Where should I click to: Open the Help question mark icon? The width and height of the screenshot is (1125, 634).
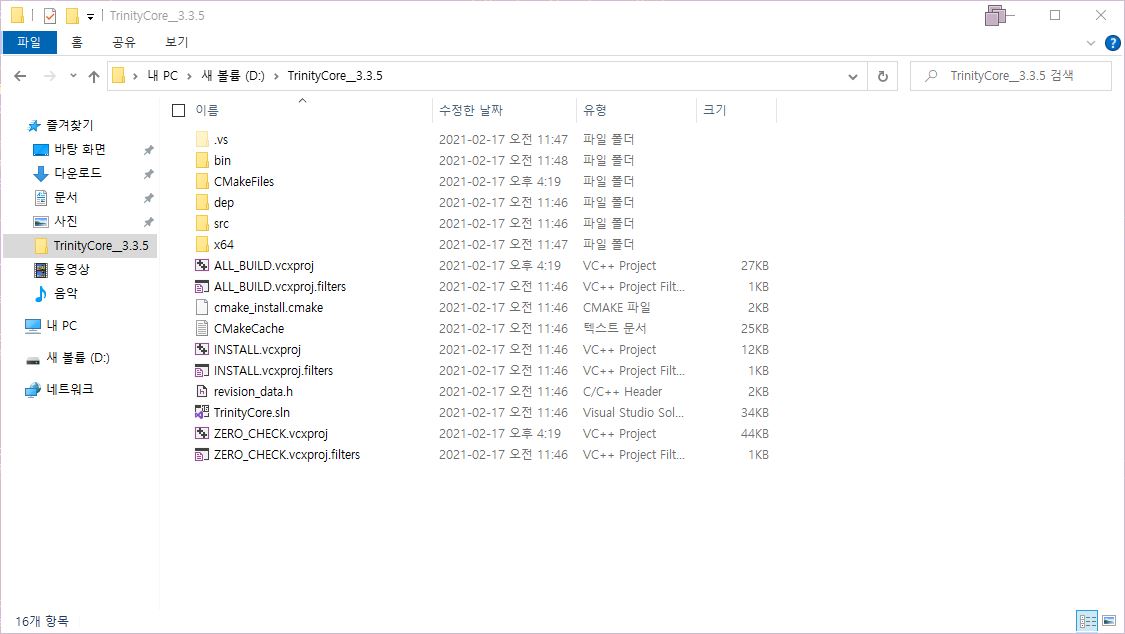tap(1112, 43)
